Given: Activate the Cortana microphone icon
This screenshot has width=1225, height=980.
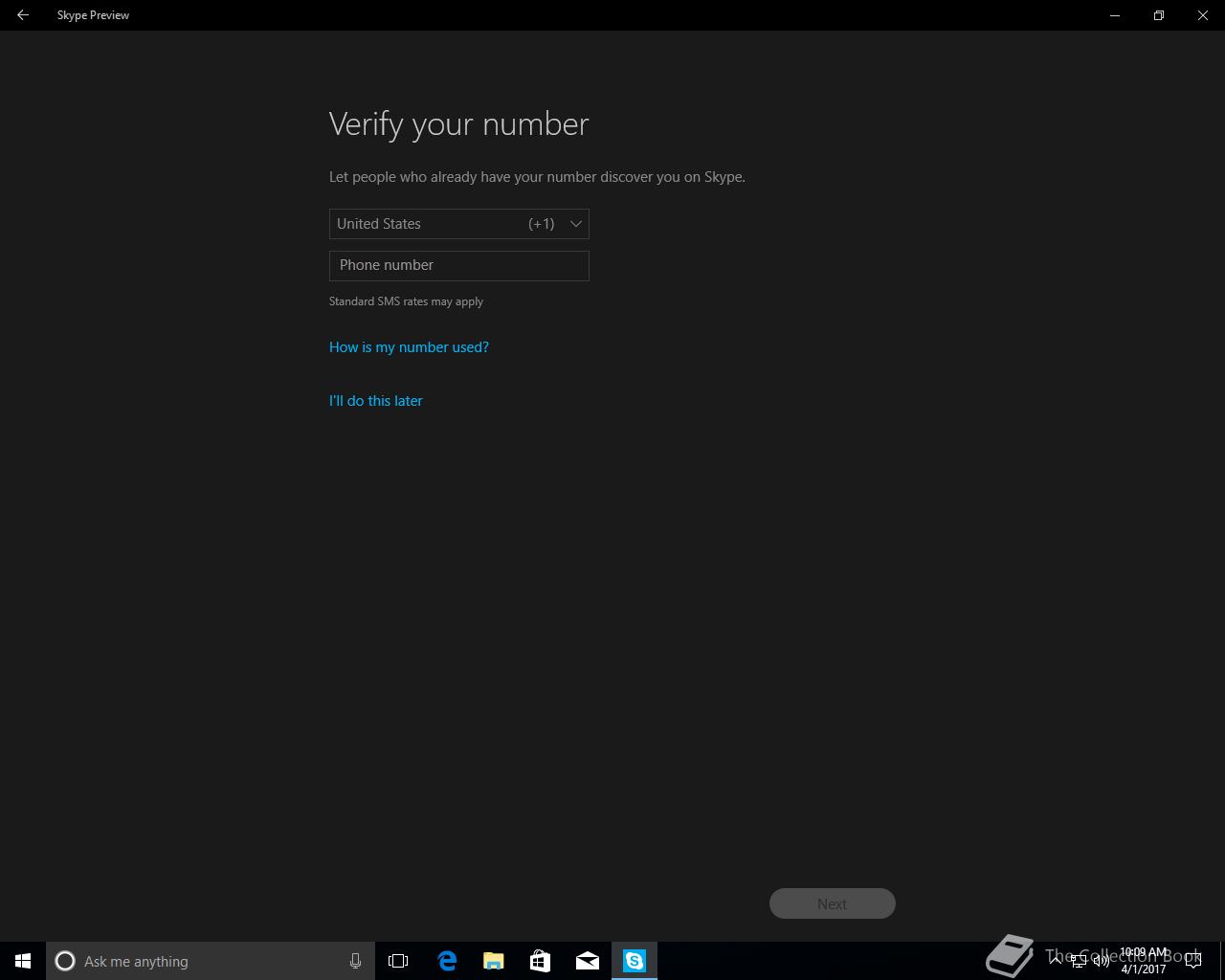Looking at the screenshot, I should pyautogui.click(x=355, y=961).
